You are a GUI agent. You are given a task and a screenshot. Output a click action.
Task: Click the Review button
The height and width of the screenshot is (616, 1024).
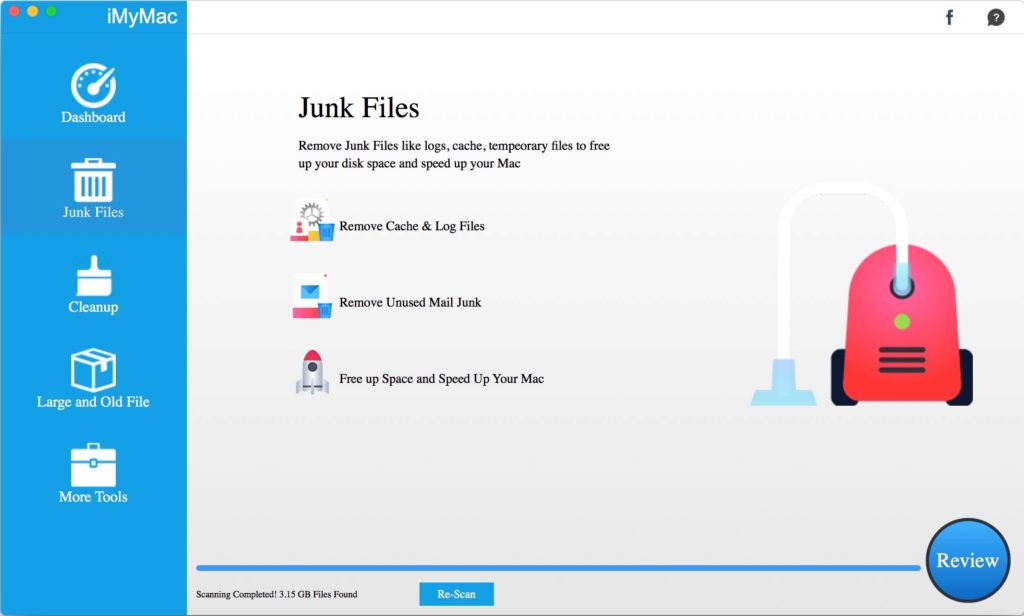point(967,560)
